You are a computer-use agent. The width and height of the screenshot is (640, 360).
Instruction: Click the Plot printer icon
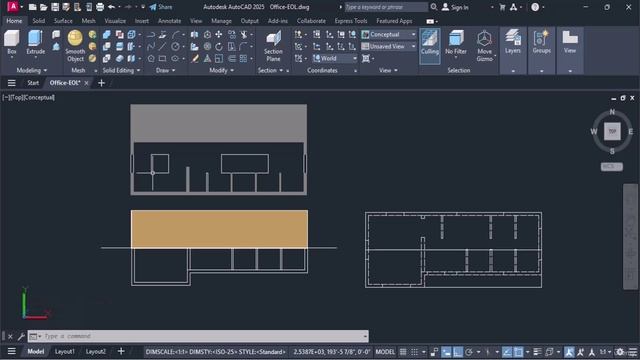click(x=100, y=7)
